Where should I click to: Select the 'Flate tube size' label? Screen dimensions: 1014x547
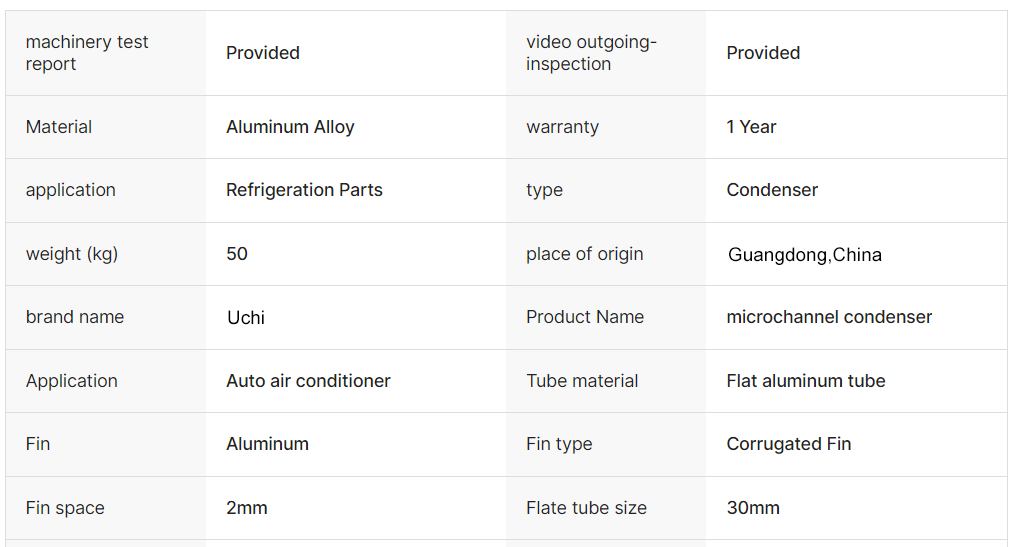tap(586, 508)
